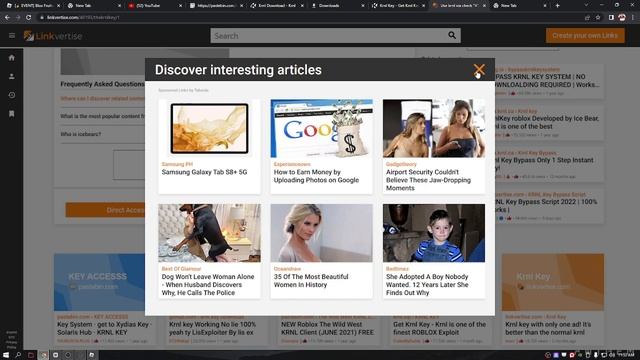The height and width of the screenshot is (360, 640).
Task: Open Airport Security article image
Action: (434, 128)
